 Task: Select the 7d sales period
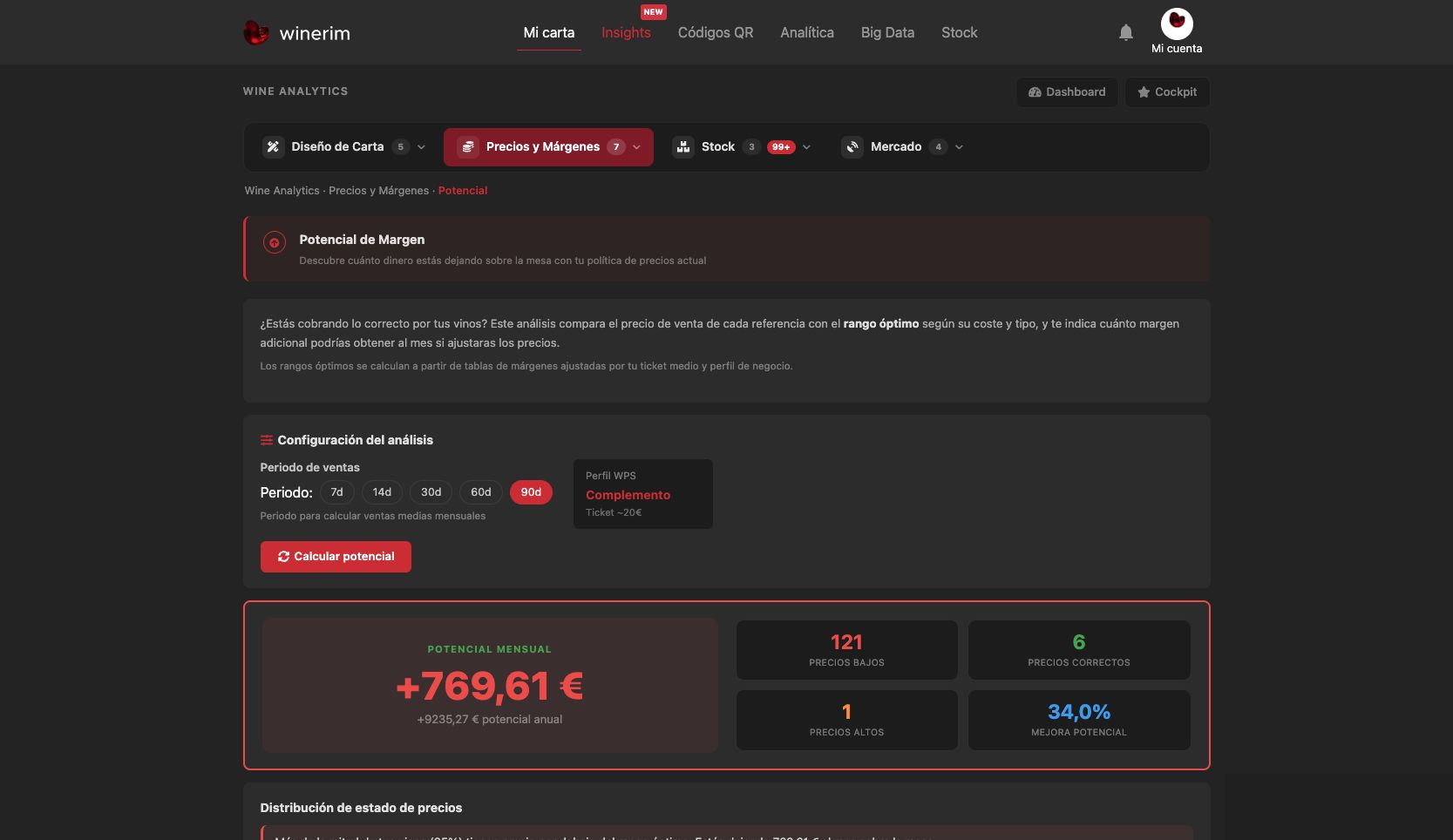pyautogui.click(x=336, y=492)
